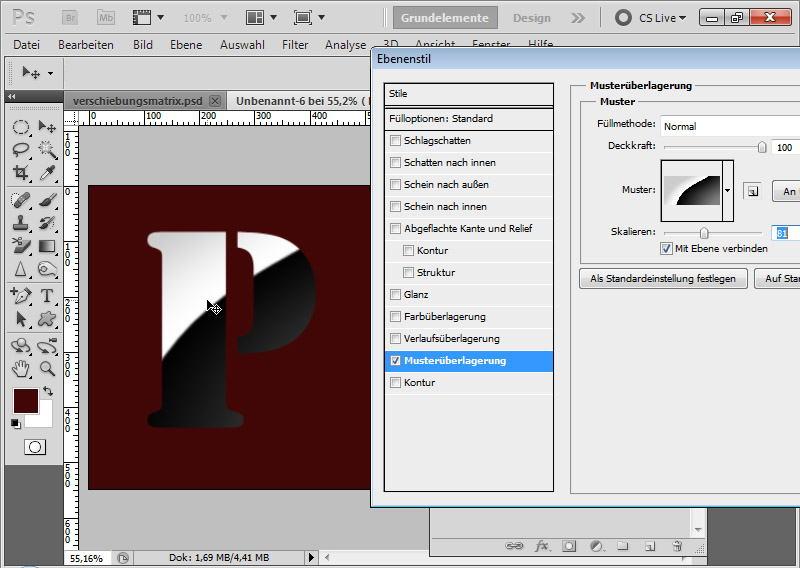This screenshot has width=800, height=568.
Task: Switch to the Grundelemente workspace
Action: tap(444, 18)
